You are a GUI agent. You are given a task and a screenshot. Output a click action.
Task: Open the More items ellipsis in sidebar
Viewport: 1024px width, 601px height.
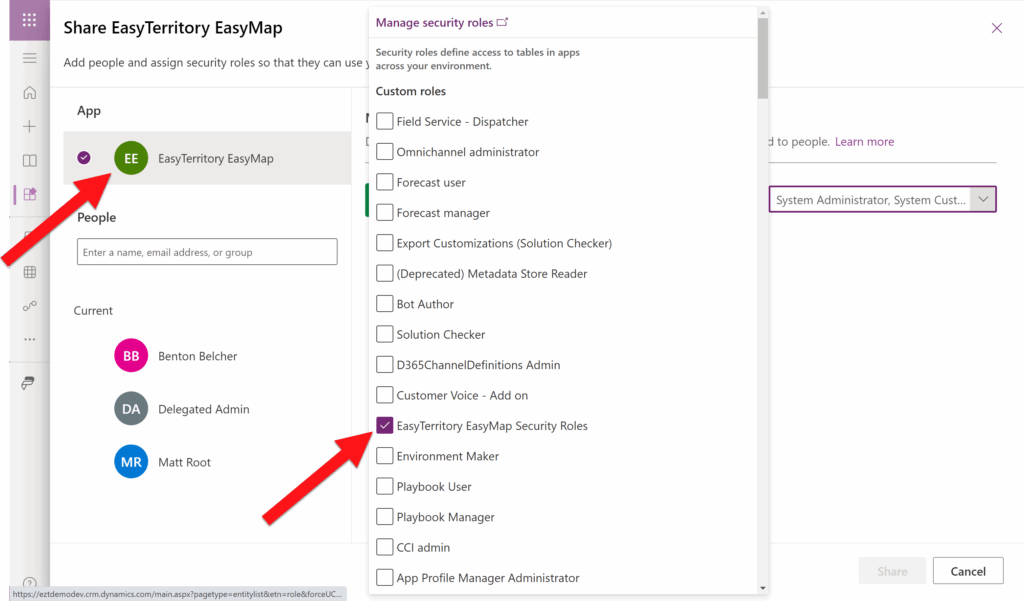click(29, 338)
